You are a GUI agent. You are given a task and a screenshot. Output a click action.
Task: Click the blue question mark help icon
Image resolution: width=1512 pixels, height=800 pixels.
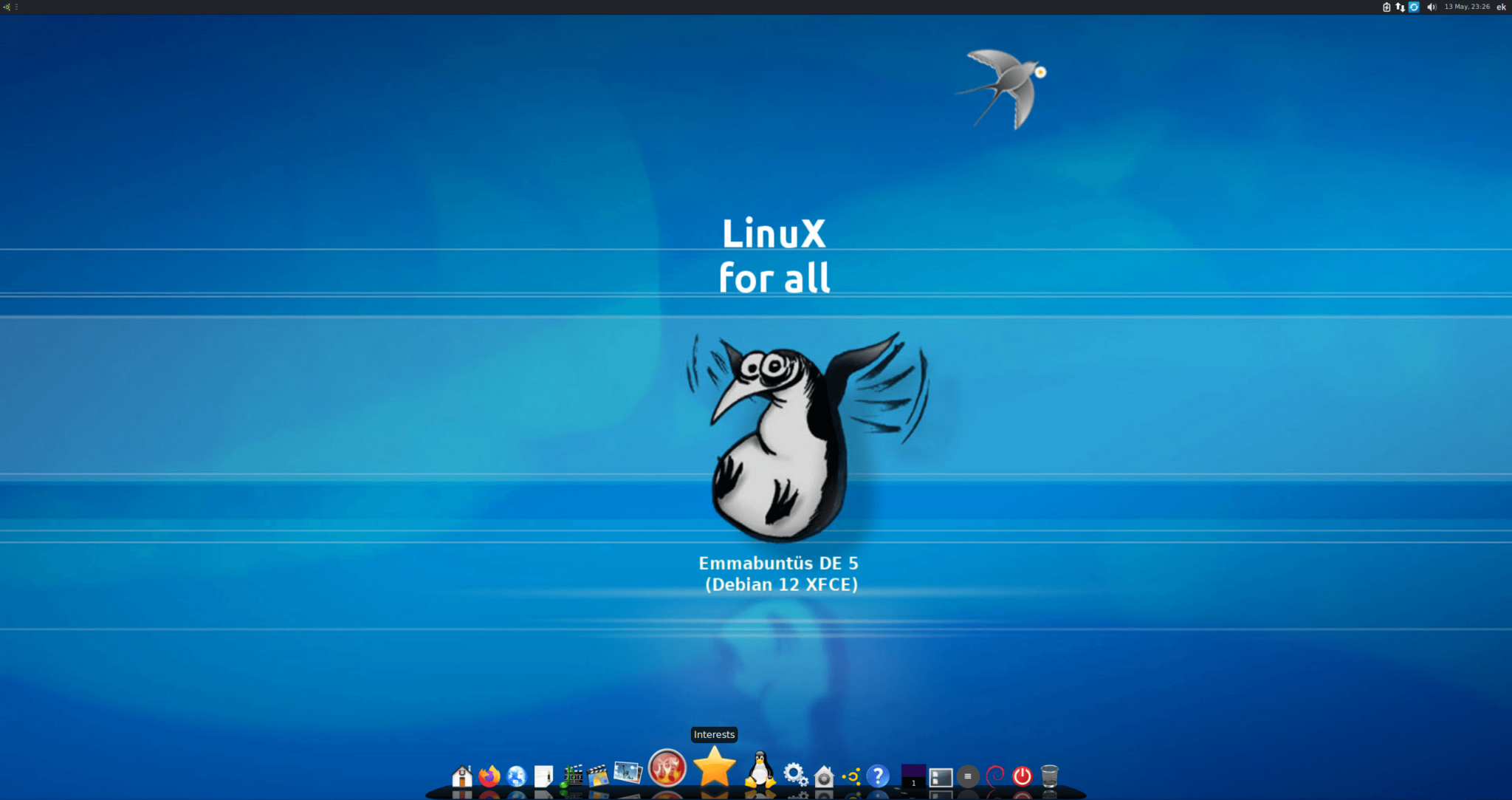[x=878, y=774]
